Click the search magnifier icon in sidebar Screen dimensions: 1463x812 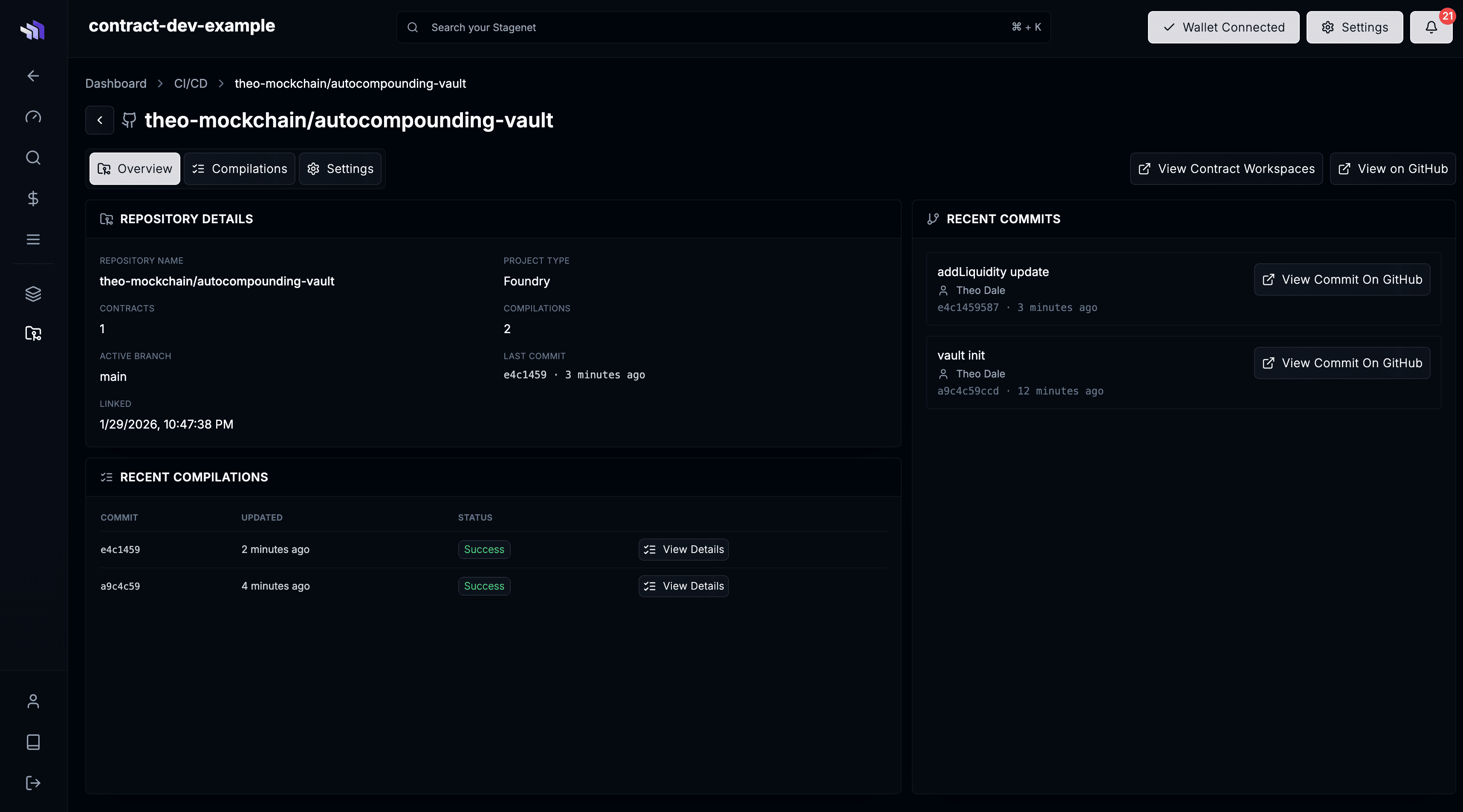click(x=32, y=157)
